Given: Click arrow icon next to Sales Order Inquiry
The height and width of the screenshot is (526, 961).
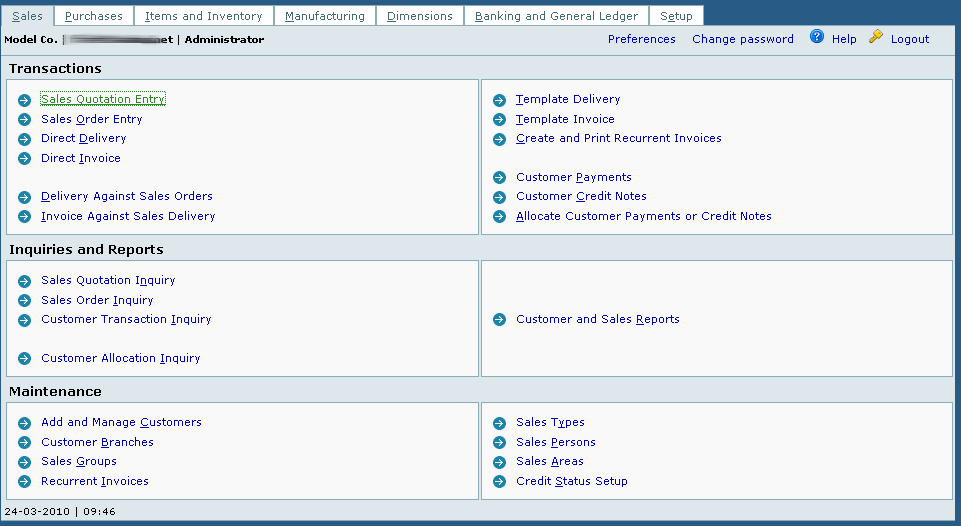Looking at the screenshot, I should point(25,300).
